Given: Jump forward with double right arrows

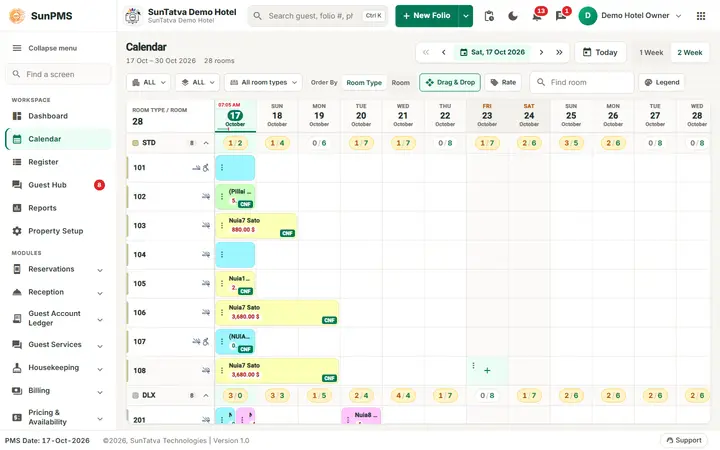Looking at the screenshot, I should click(559, 52).
